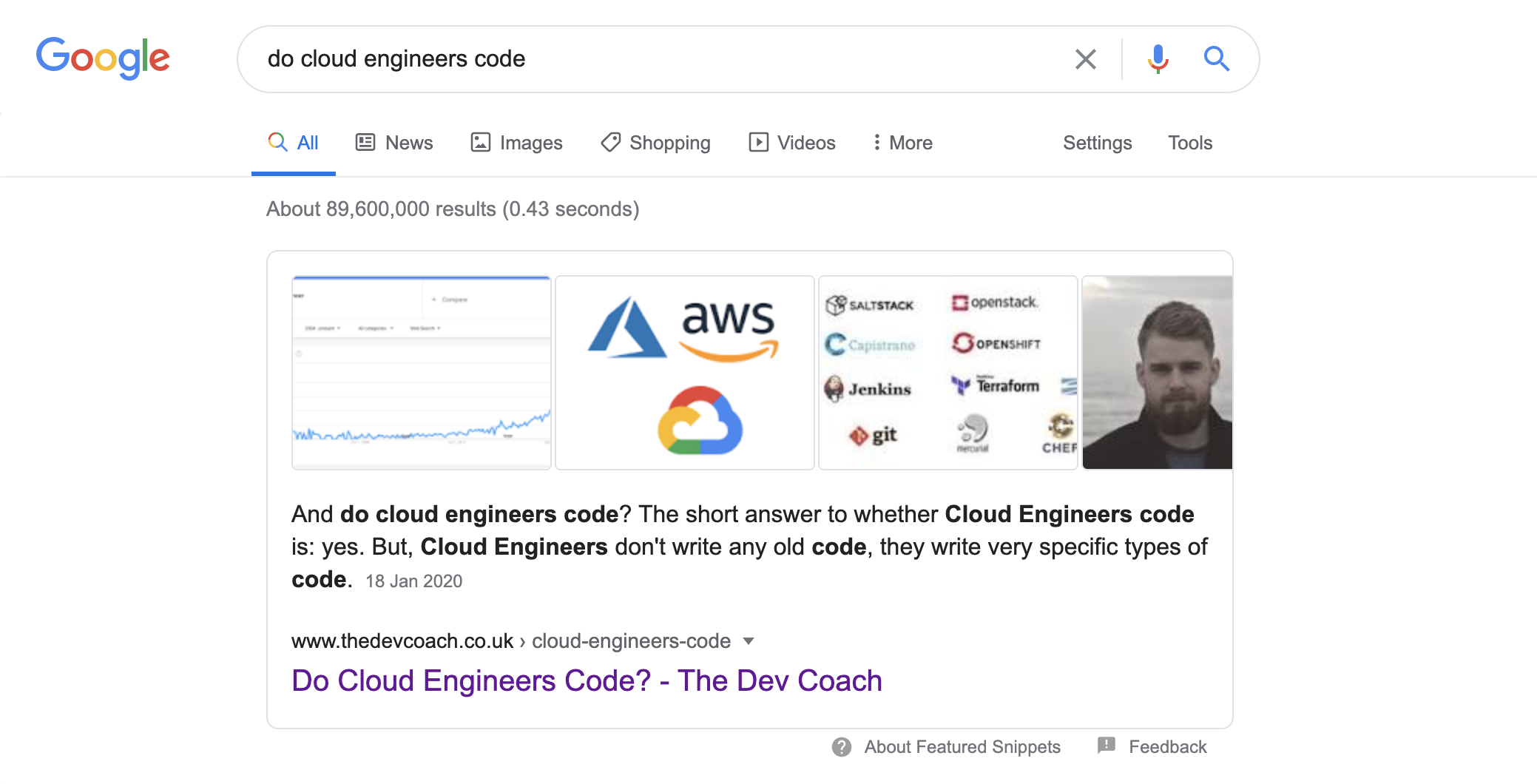Open News results via the newspaper icon
1537x784 pixels.
pos(365,142)
